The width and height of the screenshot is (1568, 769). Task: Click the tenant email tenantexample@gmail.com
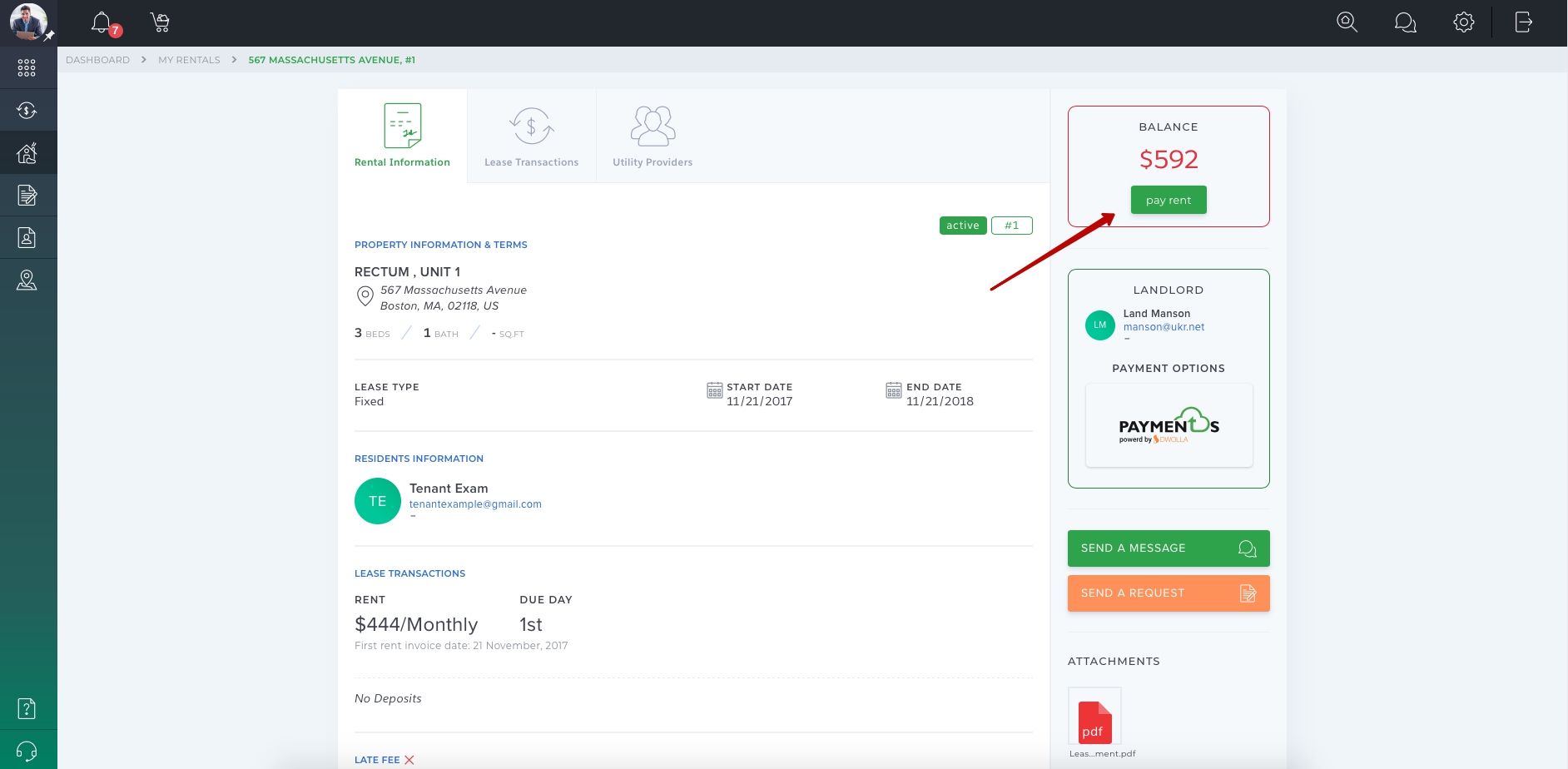pos(475,504)
